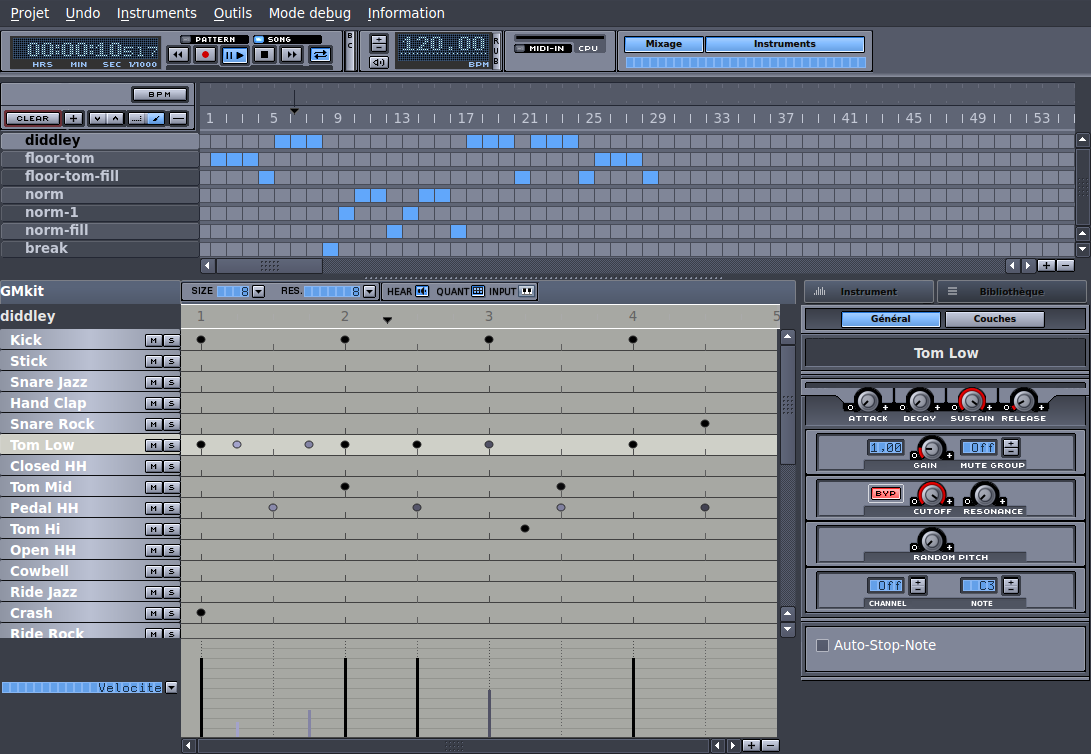1091x754 pixels.
Task: Click the piano Input mode icon
Action: [527, 291]
